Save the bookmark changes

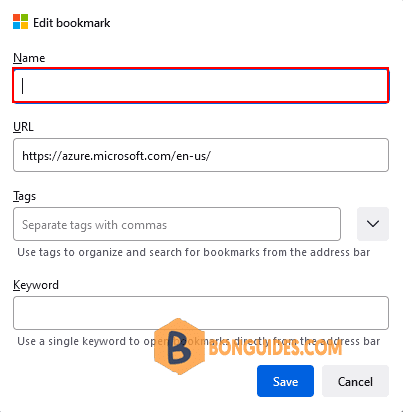point(285,381)
